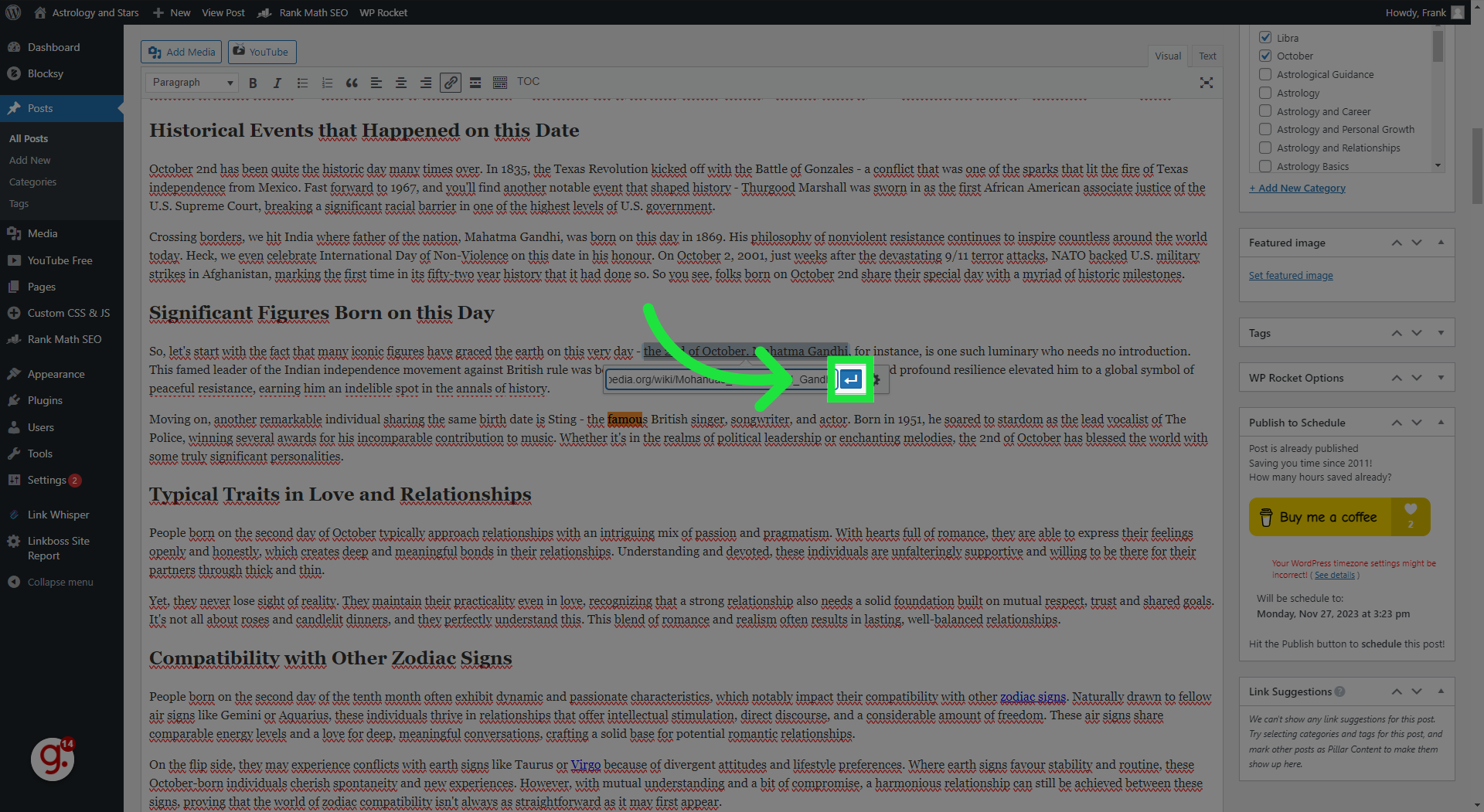This screenshot has height=812, width=1484.
Task: Open Appearance menu
Action: (56, 374)
